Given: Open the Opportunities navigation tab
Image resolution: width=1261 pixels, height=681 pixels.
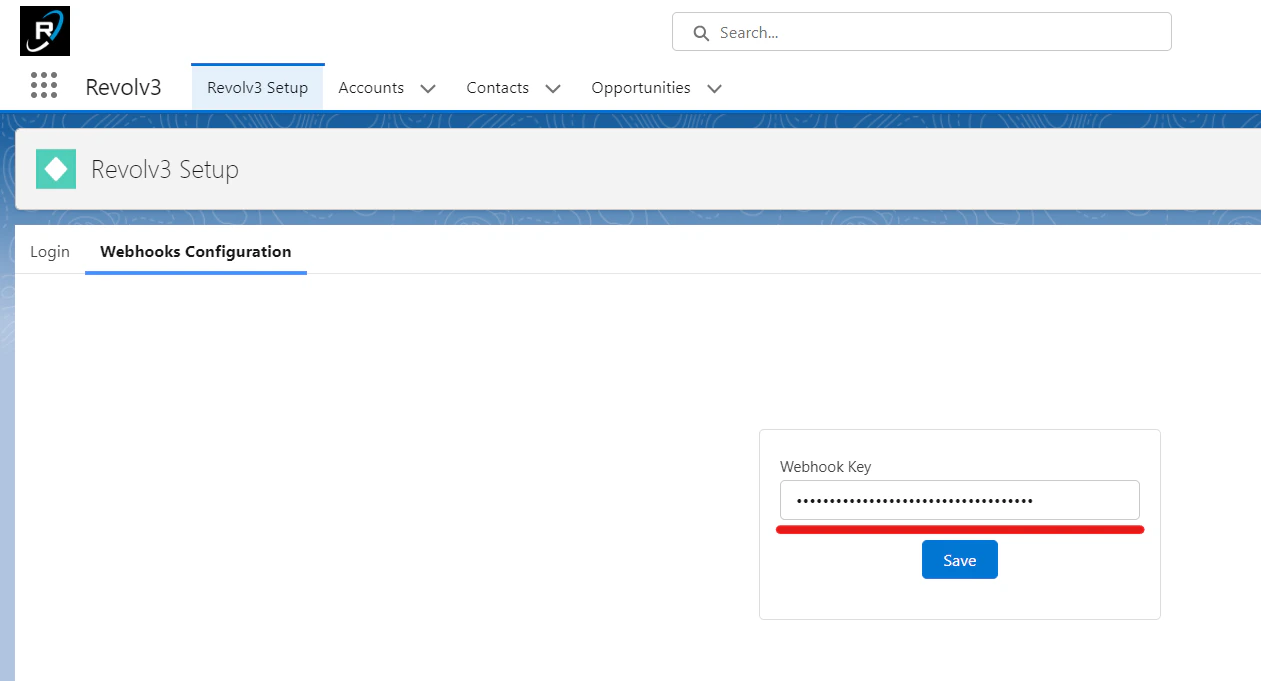Looking at the screenshot, I should pos(641,88).
